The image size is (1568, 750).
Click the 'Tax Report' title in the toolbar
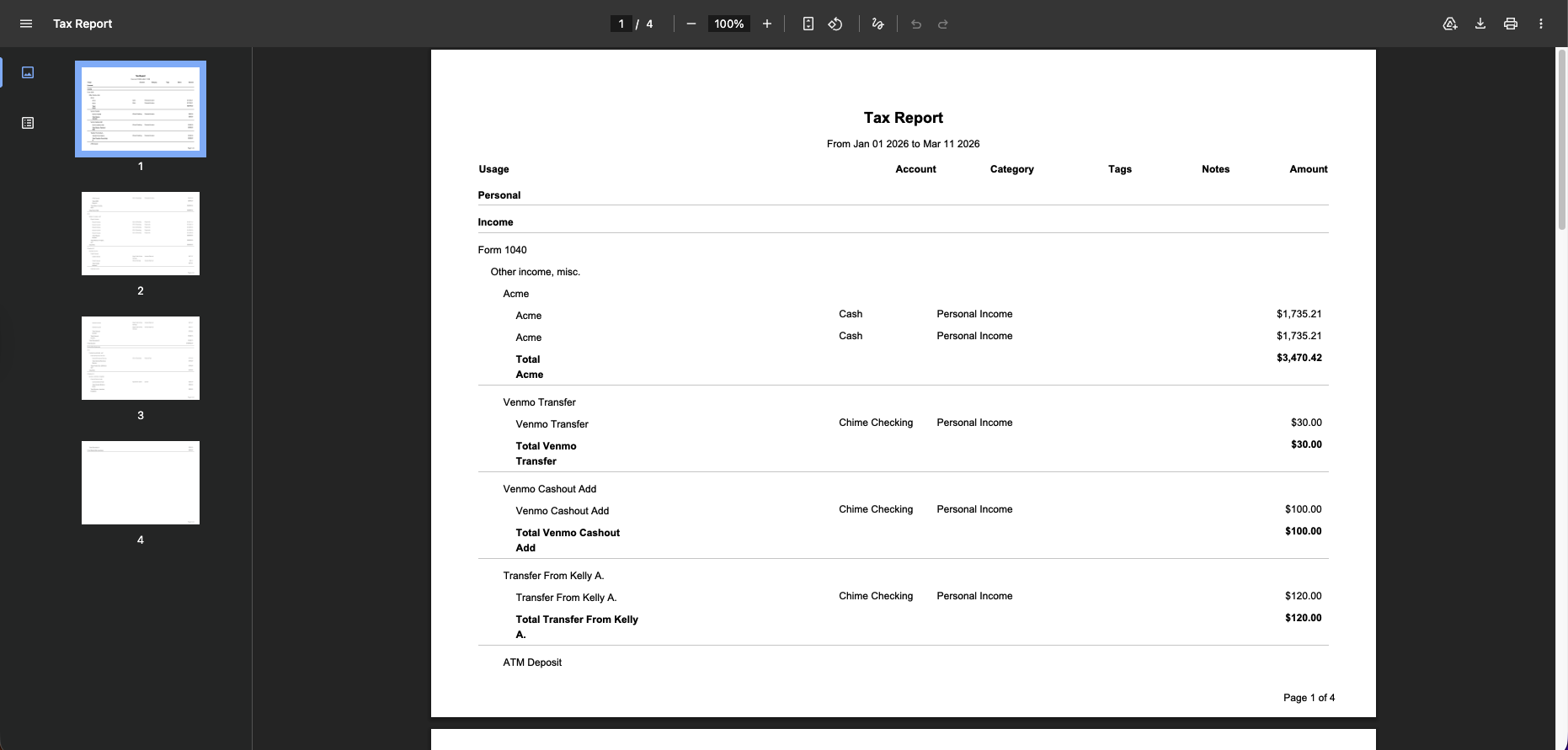coord(83,24)
